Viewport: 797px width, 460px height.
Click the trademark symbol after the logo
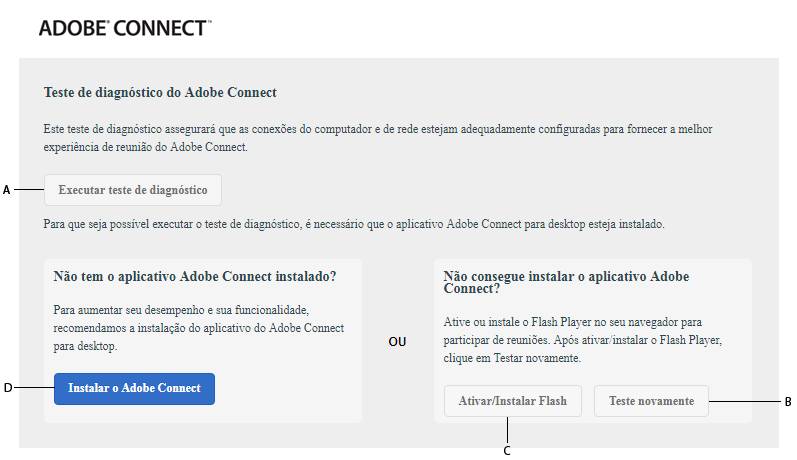(x=209, y=22)
